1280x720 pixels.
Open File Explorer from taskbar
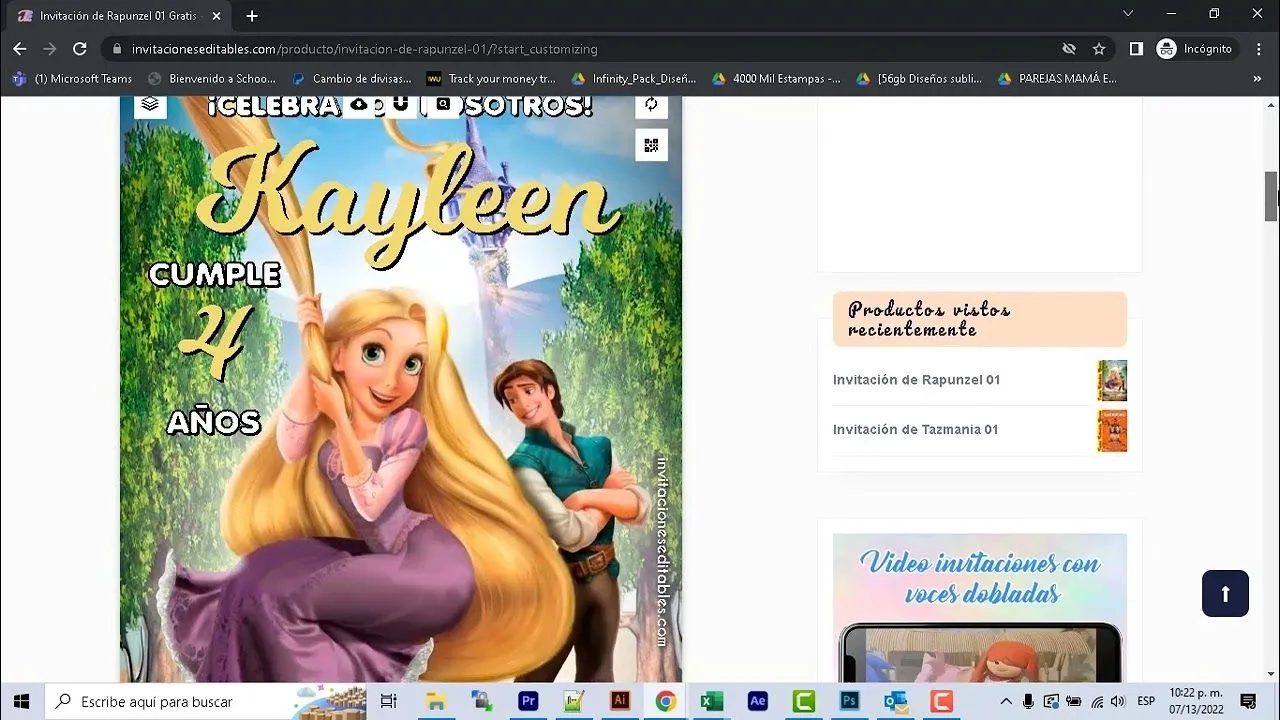tap(436, 701)
